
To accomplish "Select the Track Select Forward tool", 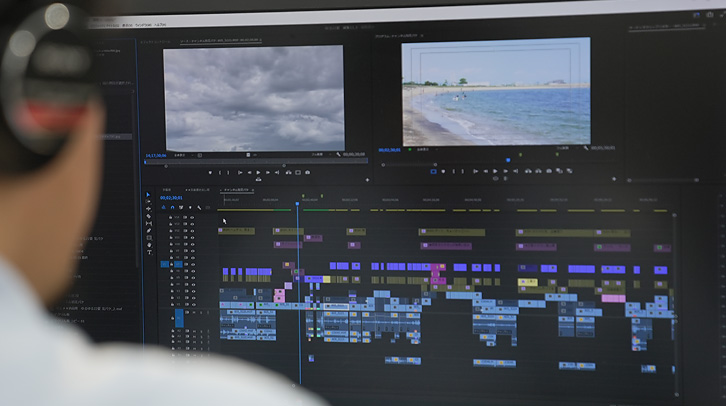I will [x=148, y=202].
